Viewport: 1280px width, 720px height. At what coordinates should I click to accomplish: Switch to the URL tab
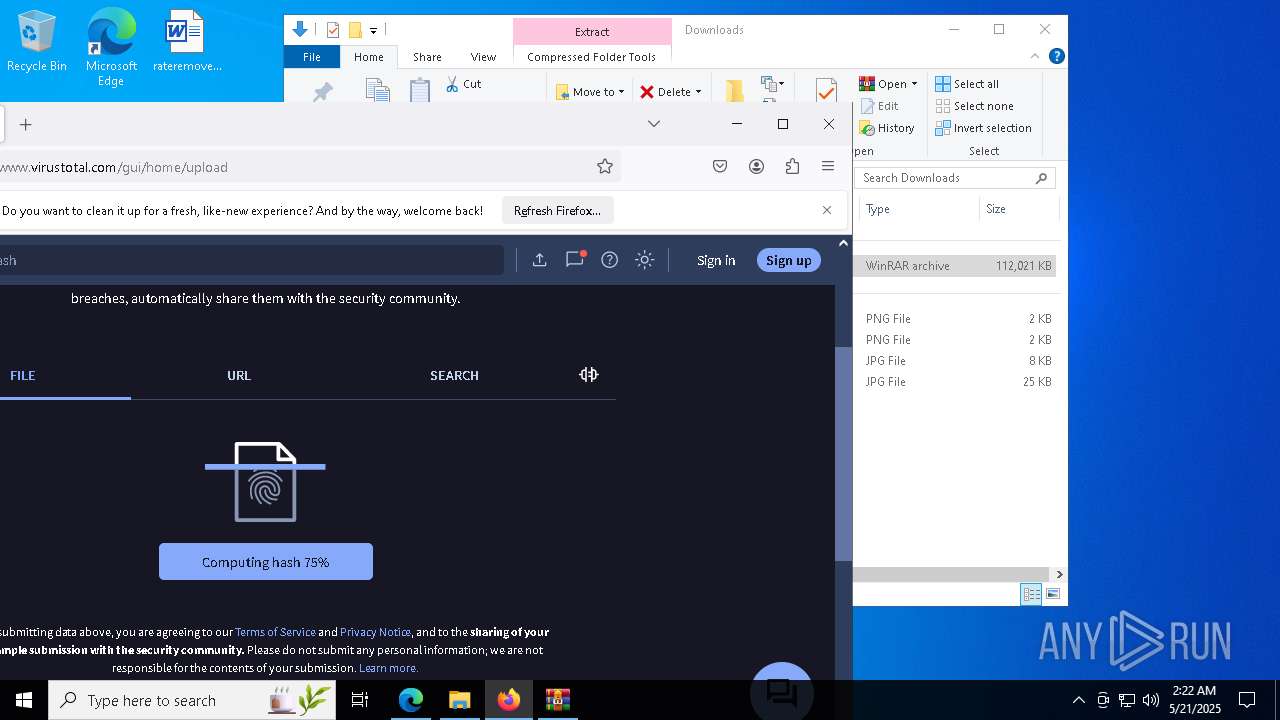pyautogui.click(x=239, y=375)
